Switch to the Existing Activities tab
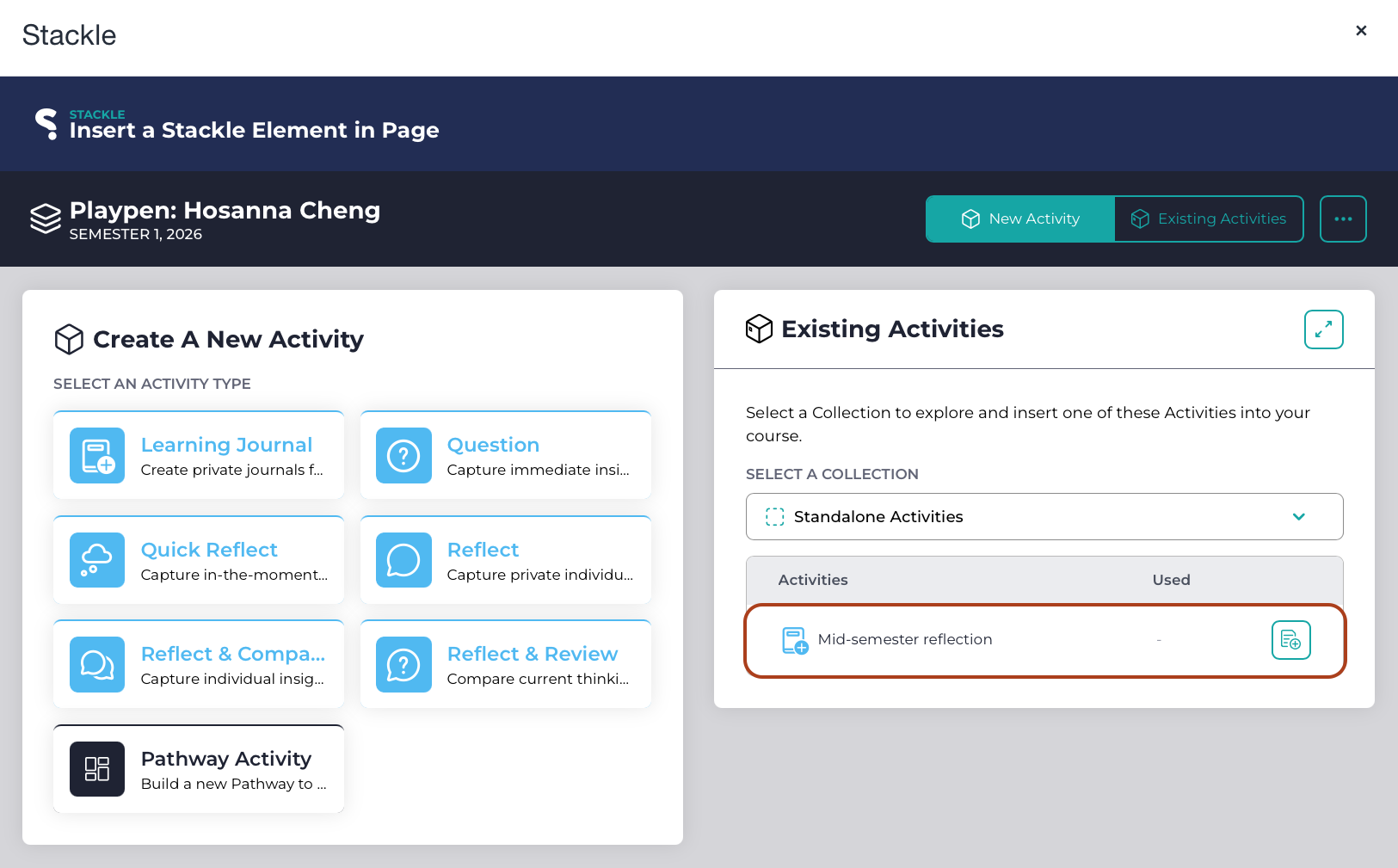This screenshot has height=868, width=1398. pyautogui.click(x=1209, y=219)
